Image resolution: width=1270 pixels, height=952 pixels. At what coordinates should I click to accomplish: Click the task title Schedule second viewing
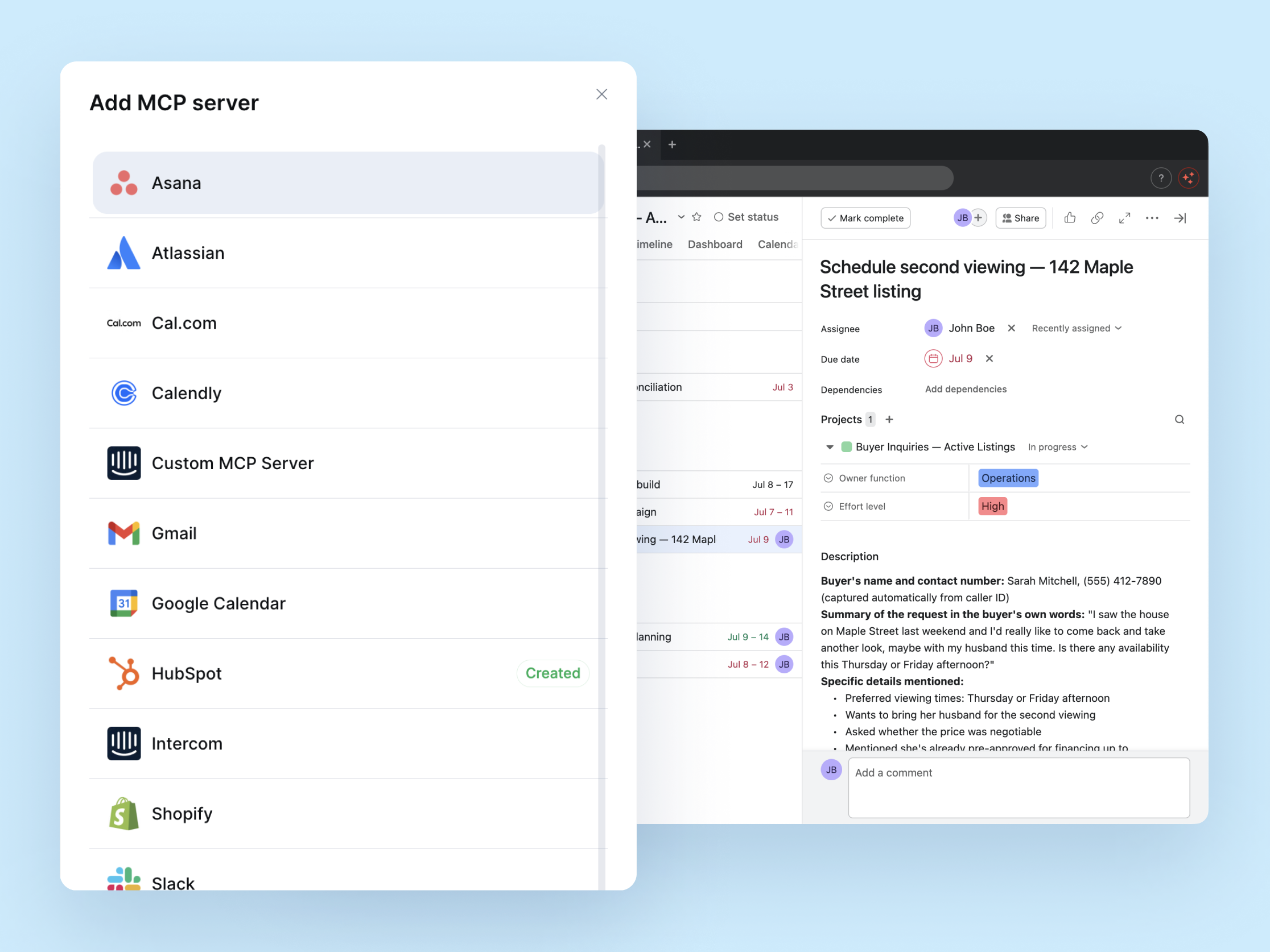click(x=976, y=279)
